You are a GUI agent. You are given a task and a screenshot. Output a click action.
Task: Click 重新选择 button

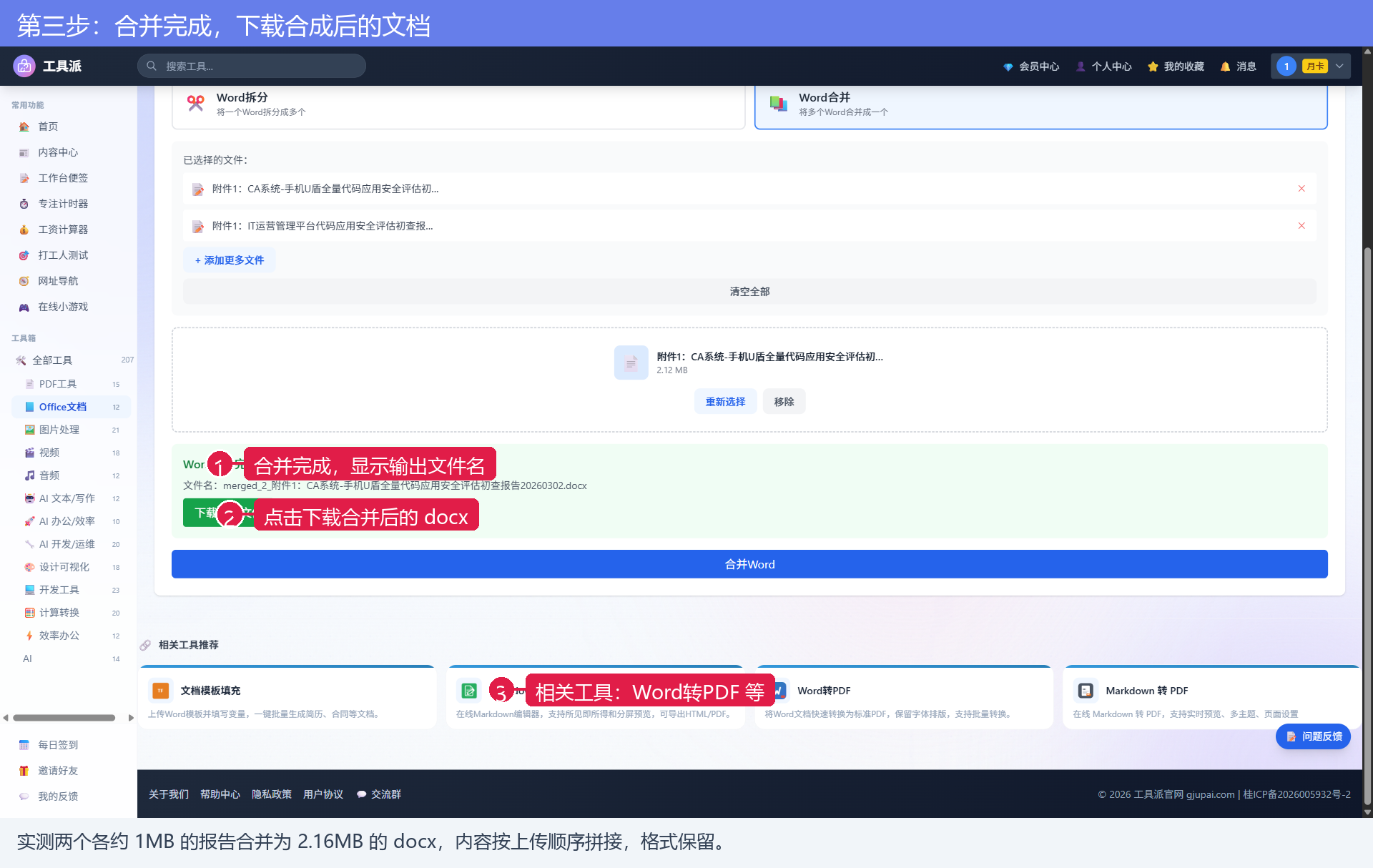(725, 402)
